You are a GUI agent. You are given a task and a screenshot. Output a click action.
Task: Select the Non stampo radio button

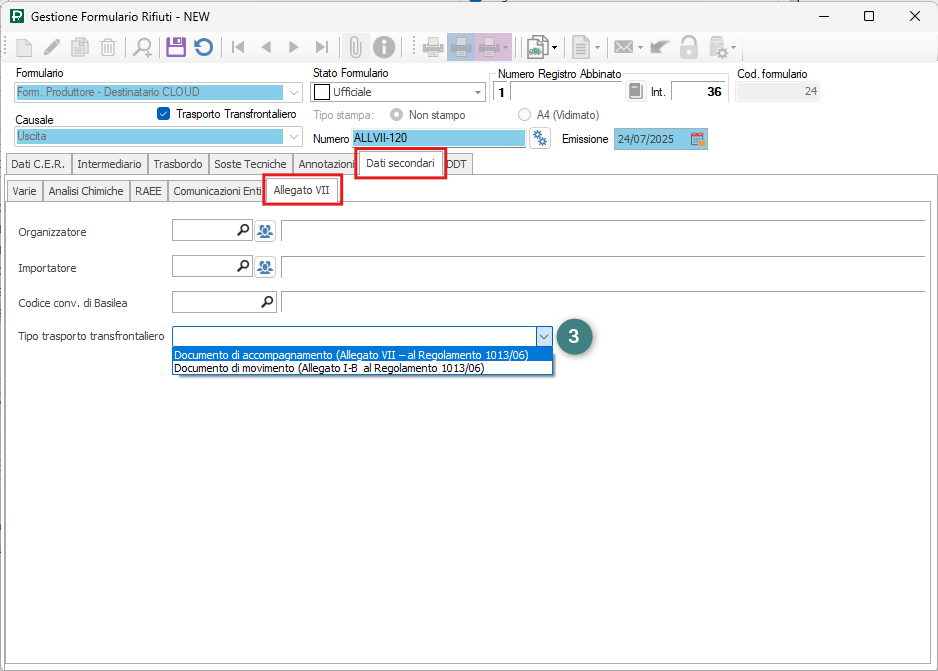[397, 115]
